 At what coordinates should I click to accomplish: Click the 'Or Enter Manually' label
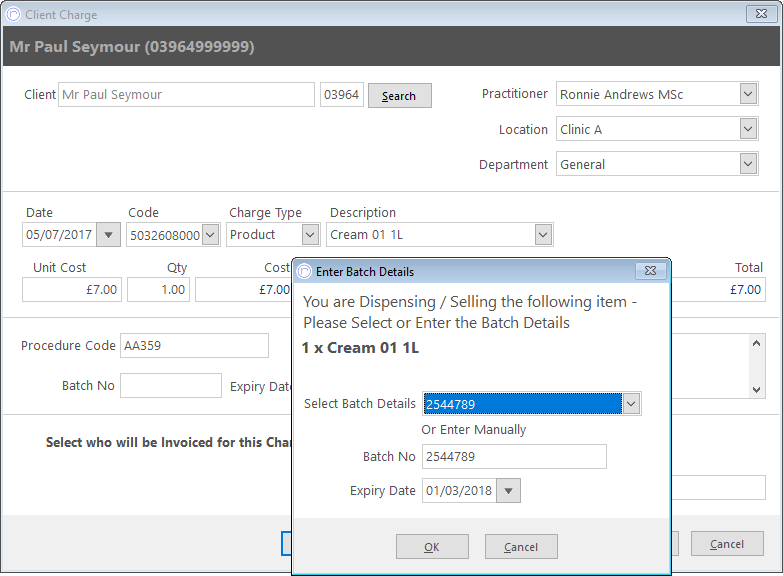pos(474,430)
